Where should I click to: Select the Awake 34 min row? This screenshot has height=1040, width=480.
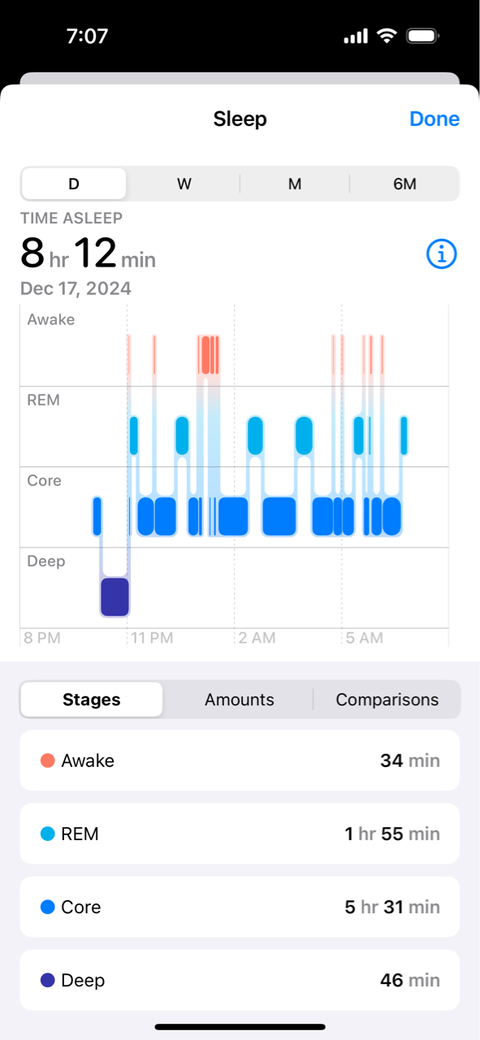(239, 760)
